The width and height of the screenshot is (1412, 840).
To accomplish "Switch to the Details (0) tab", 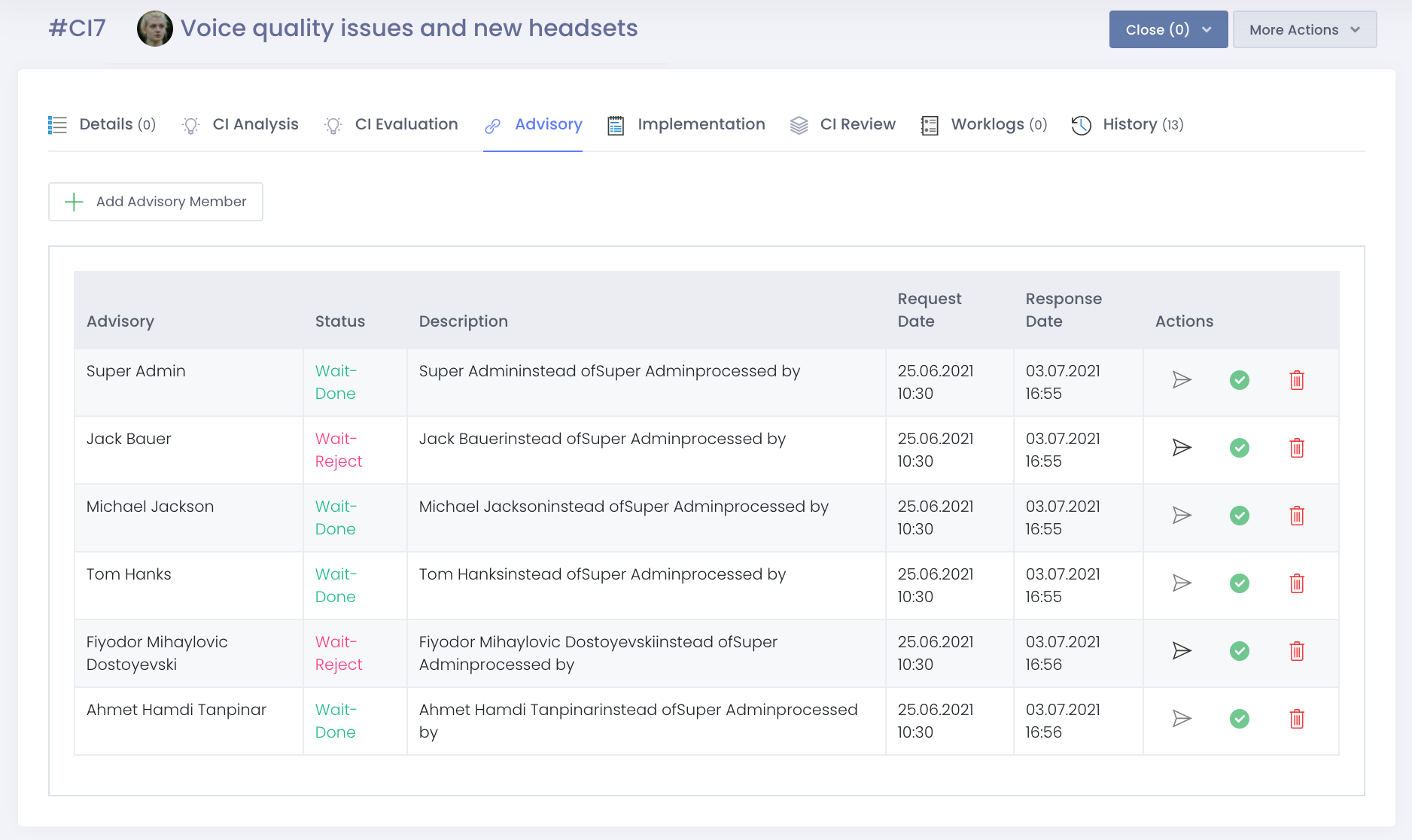I will (102, 125).
